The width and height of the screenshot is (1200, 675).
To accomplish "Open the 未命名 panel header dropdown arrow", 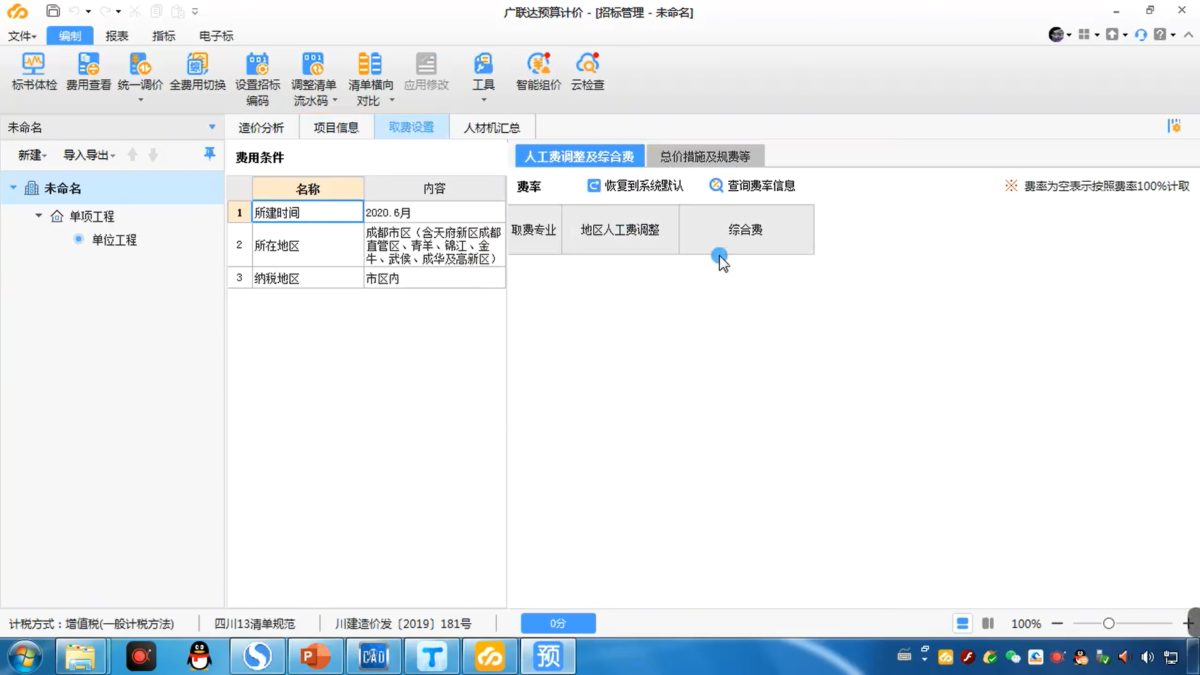I will tap(212, 128).
